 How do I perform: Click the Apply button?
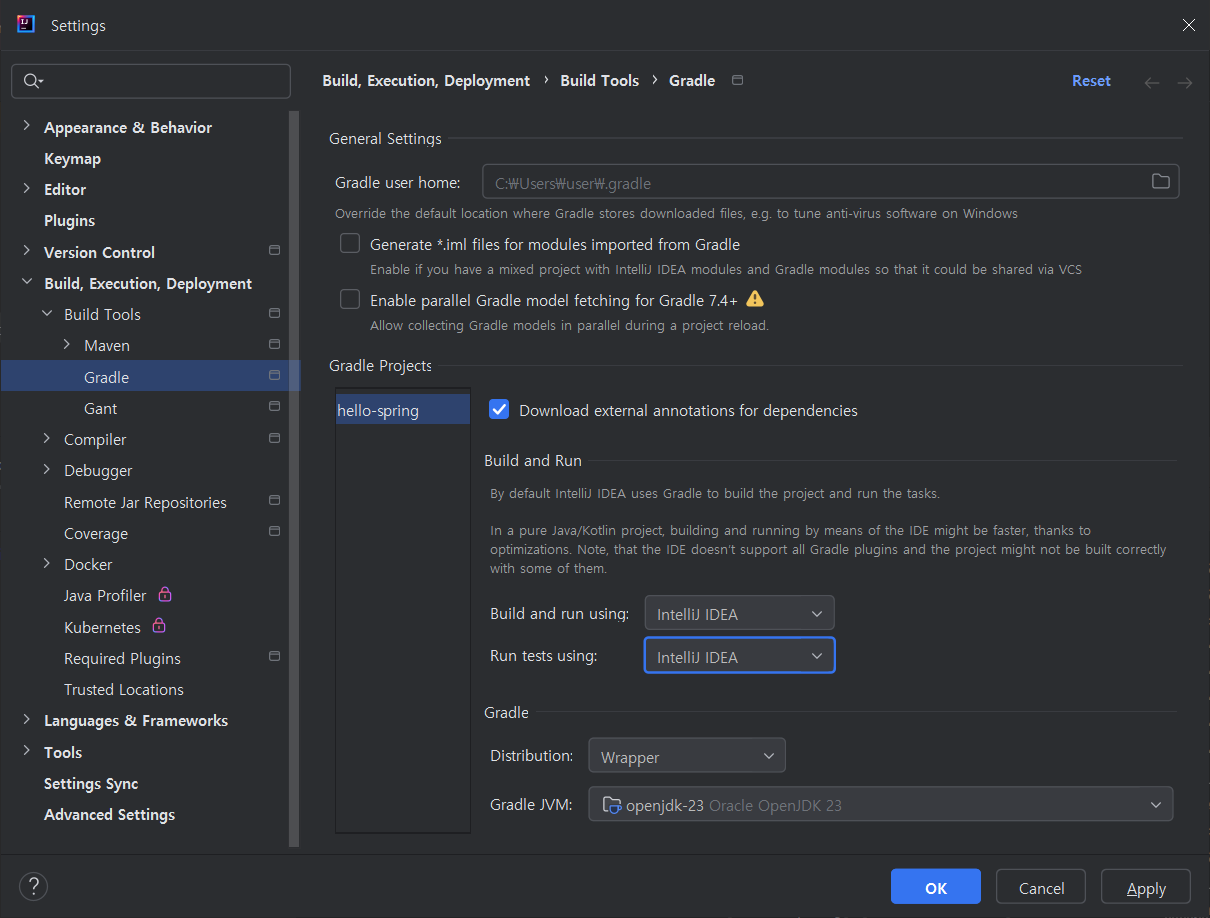[x=1146, y=888]
